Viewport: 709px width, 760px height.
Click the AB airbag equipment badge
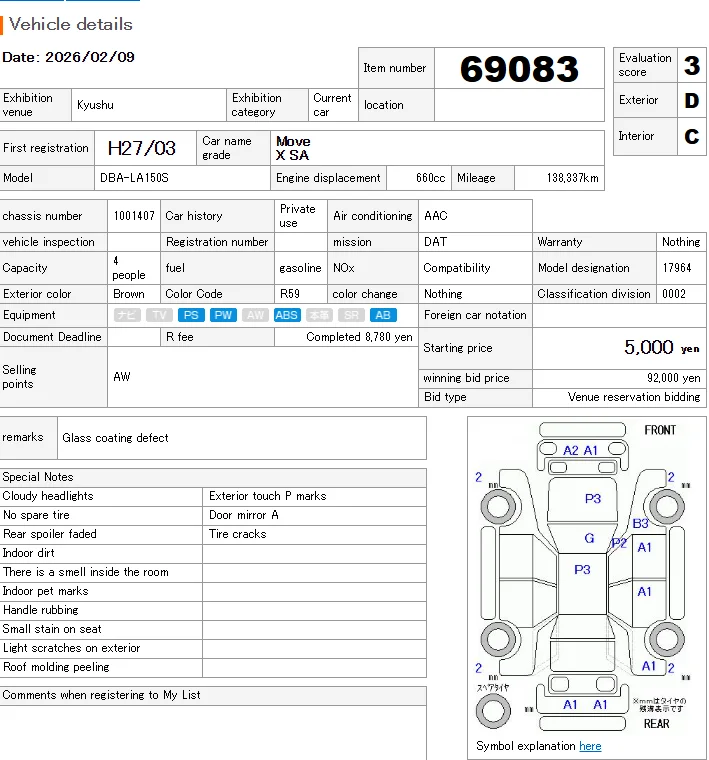click(383, 315)
